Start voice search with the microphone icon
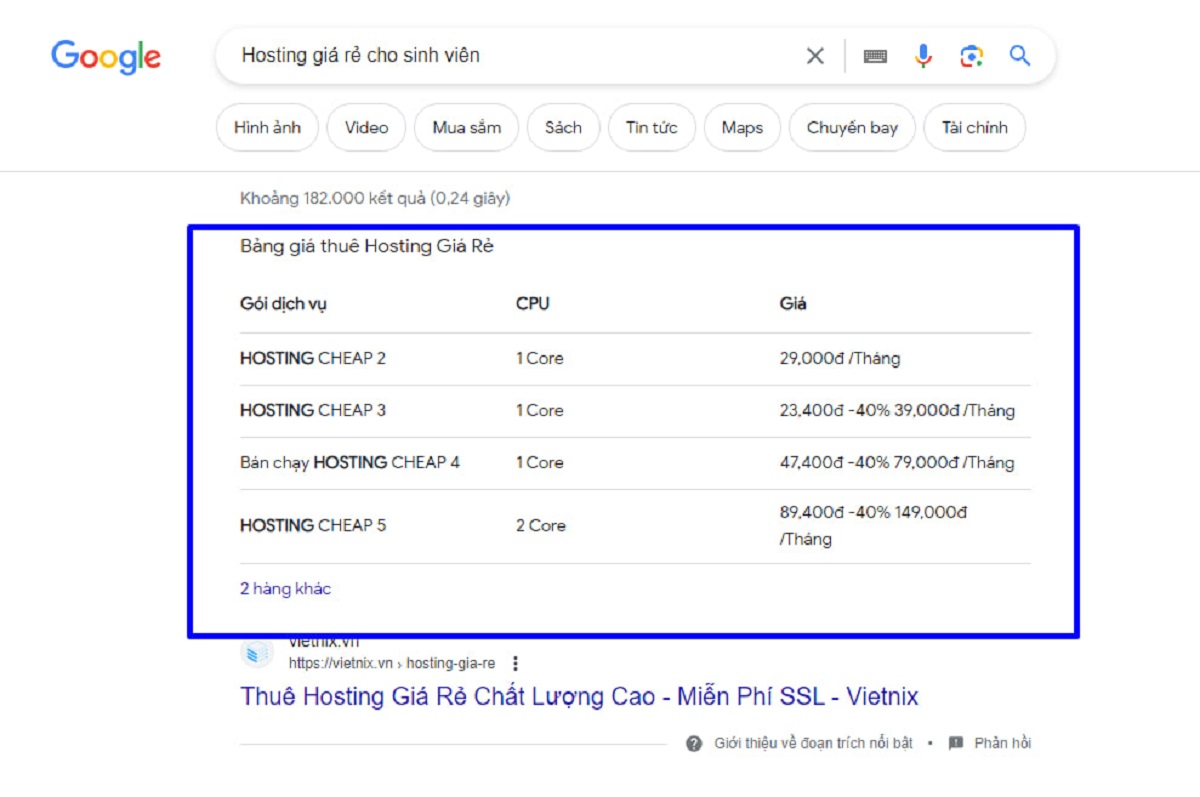 [x=923, y=56]
